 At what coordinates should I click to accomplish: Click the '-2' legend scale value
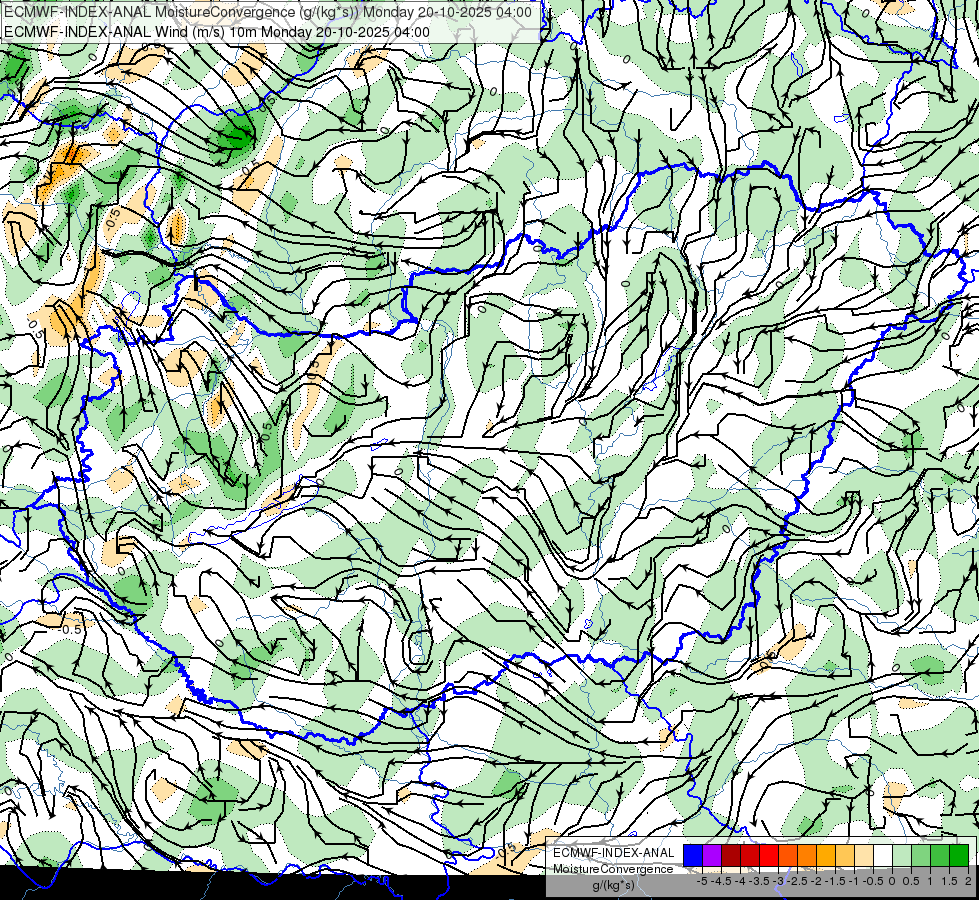(x=817, y=881)
